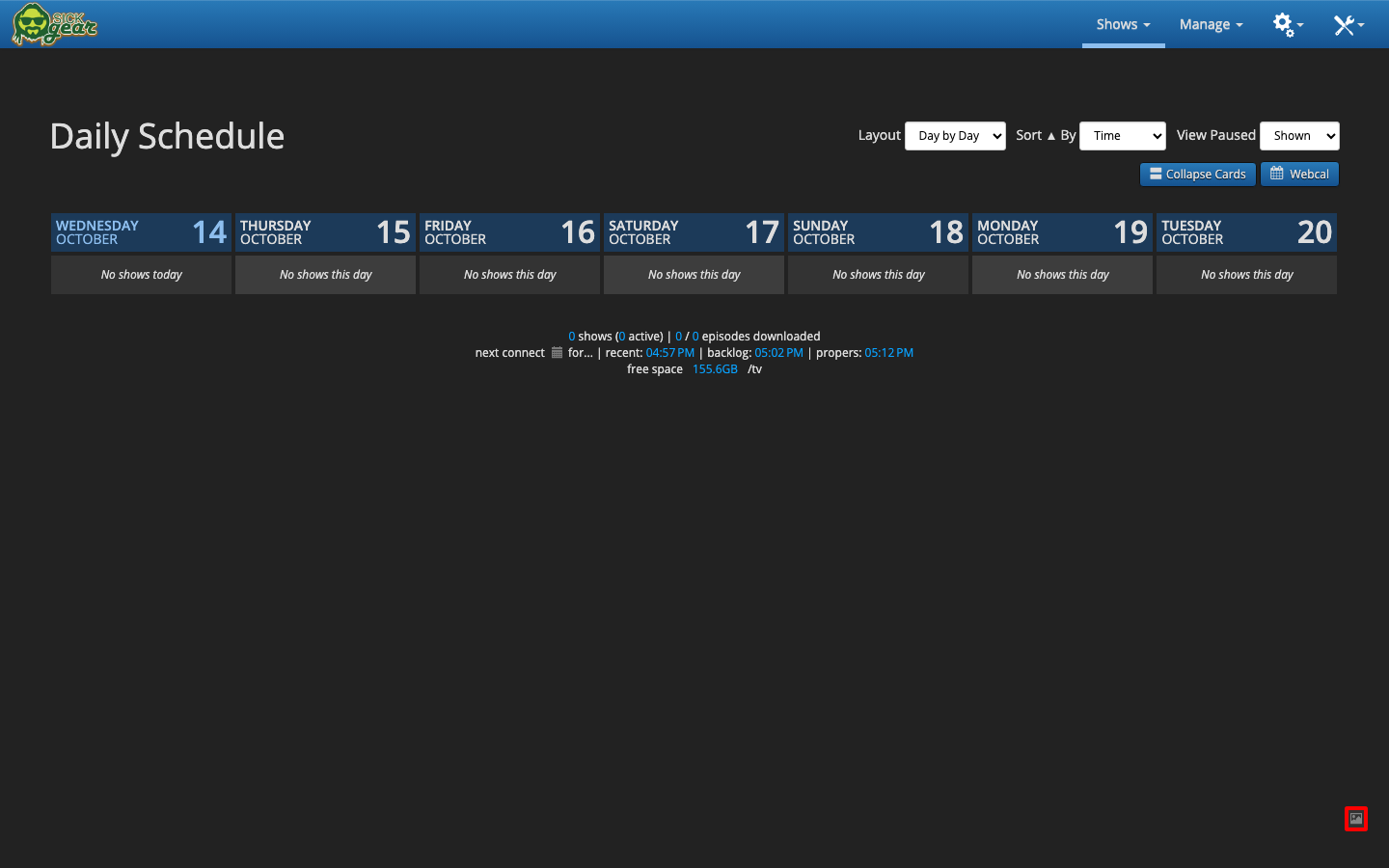The width and height of the screenshot is (1389, 868).
Task: Click the background image icon at bottom right
Action: pyautogui.click(x=1356, y=819)
